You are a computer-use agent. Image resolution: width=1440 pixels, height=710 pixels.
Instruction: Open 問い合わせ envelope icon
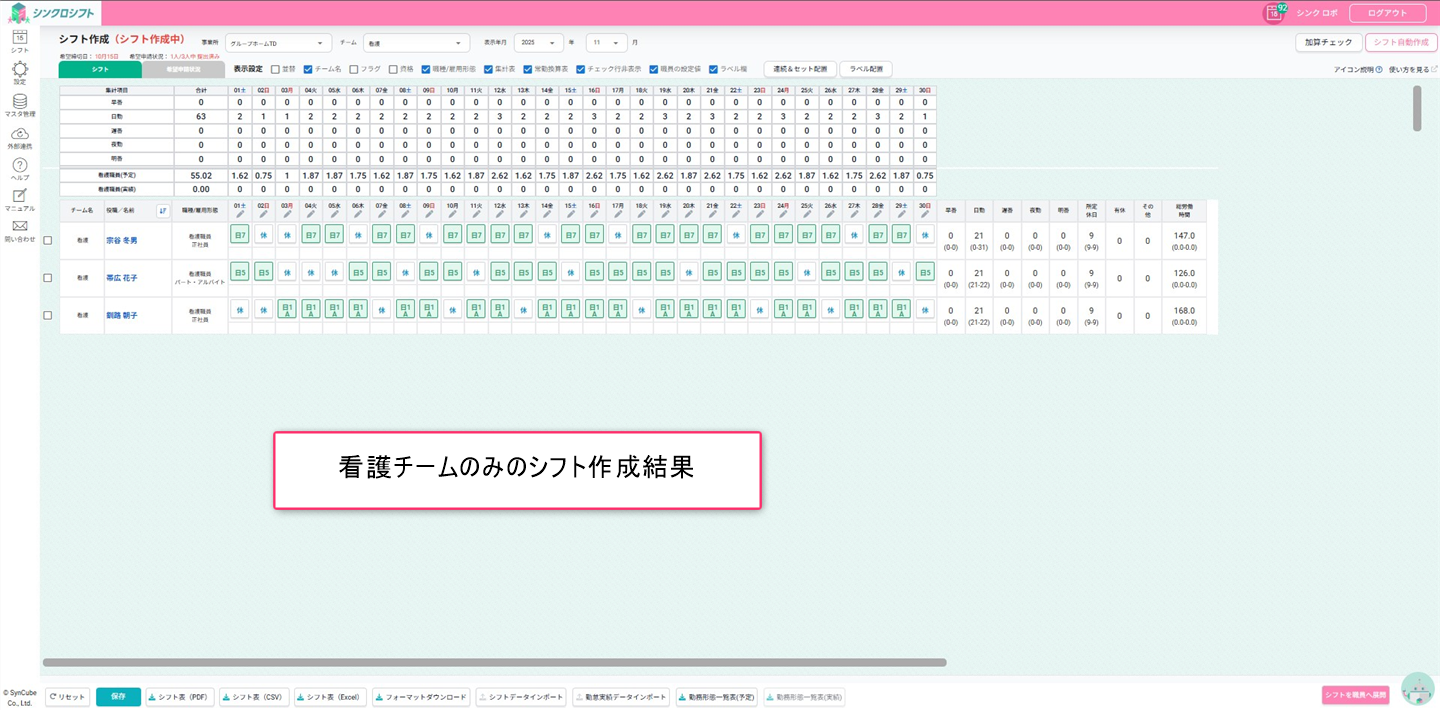[x=19, y=229]
